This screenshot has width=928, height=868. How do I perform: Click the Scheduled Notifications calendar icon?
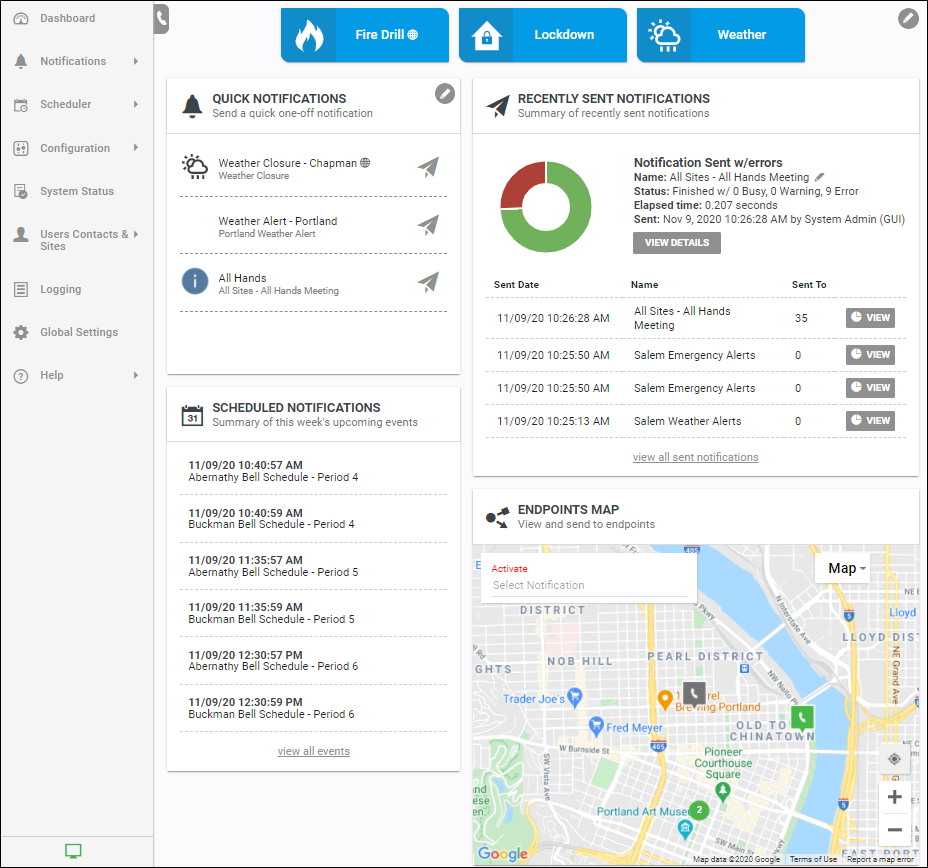pos(192,415)
